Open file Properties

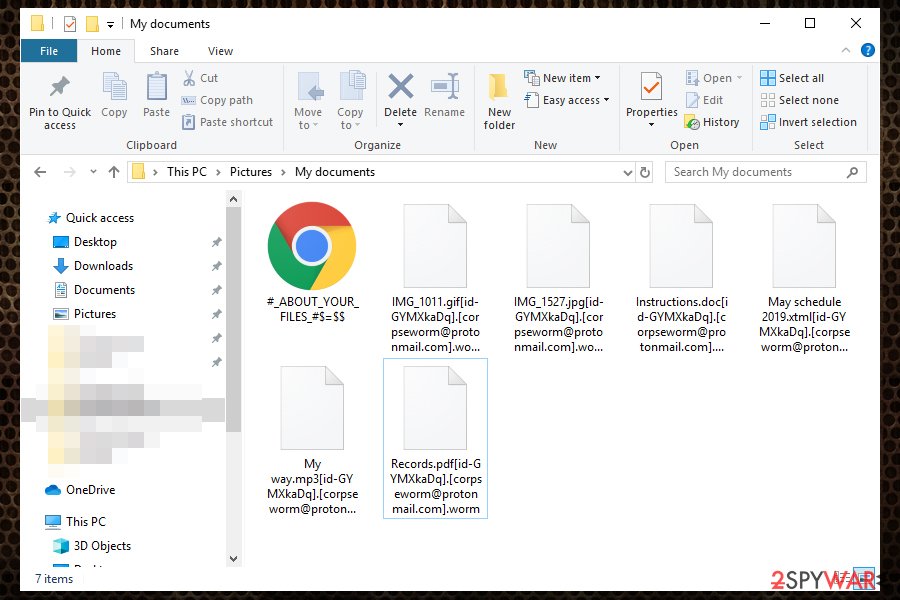[651, 100]
